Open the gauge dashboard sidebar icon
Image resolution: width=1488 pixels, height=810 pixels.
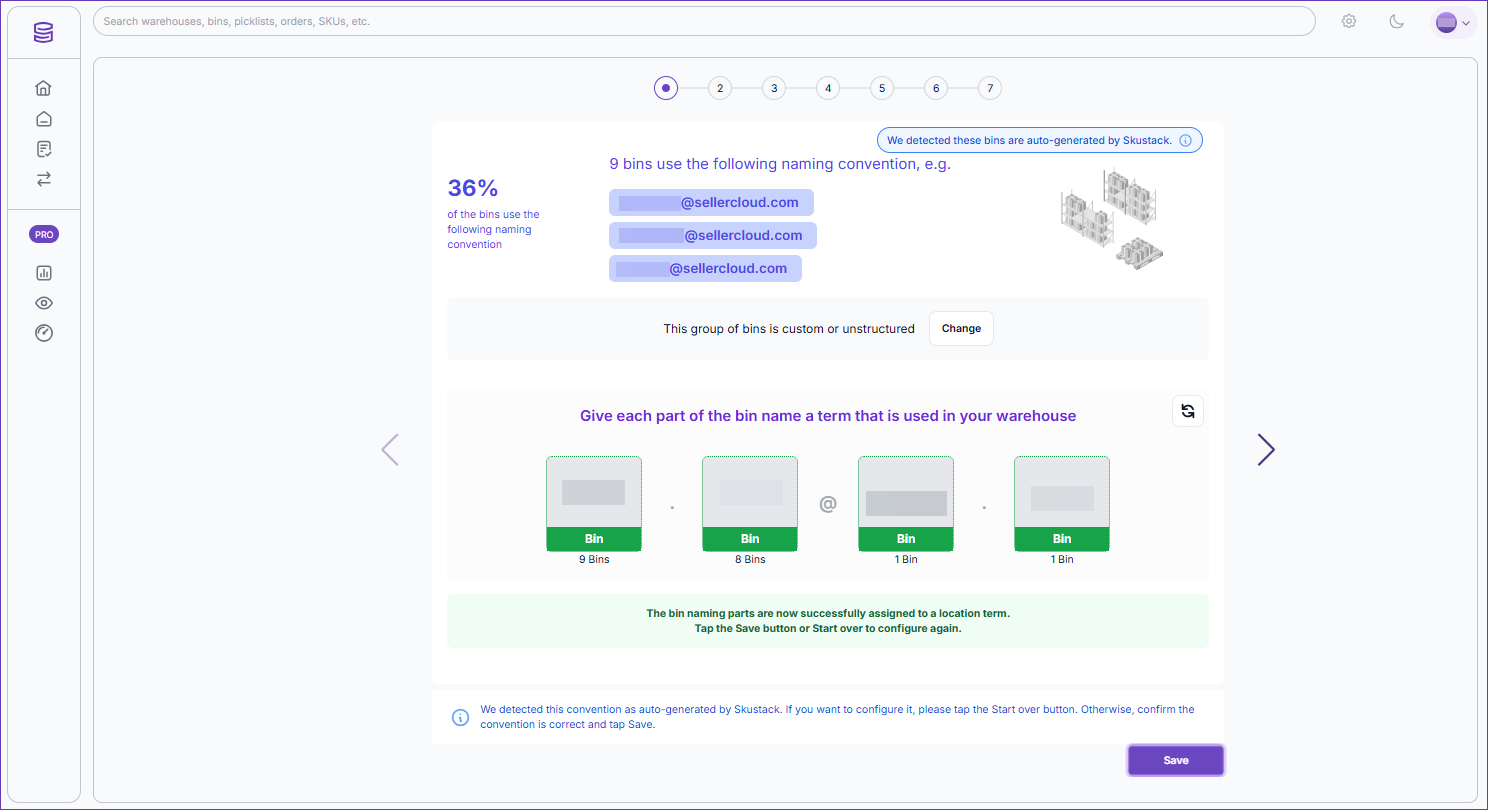tap(43, 333)
